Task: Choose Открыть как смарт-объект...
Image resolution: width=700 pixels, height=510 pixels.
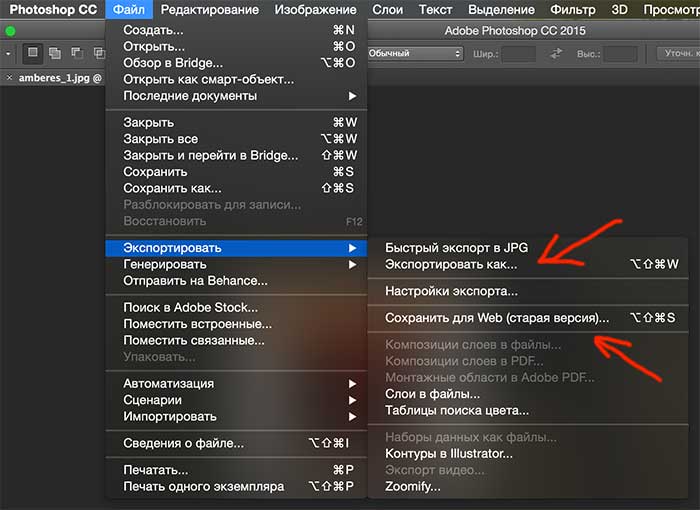Action: point(237,79)
